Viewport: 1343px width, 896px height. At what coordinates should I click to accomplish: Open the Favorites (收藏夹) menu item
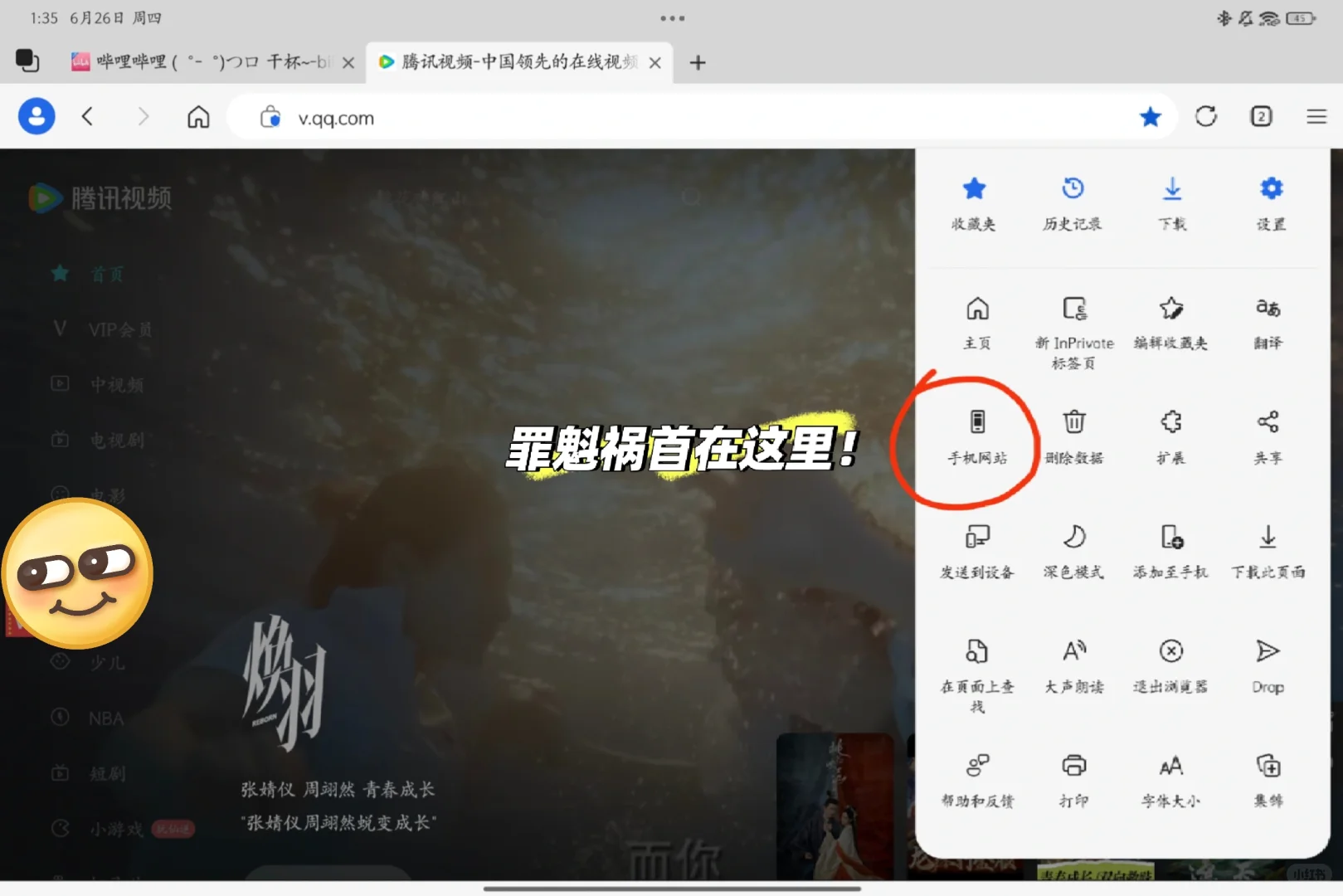coord(974,203)
